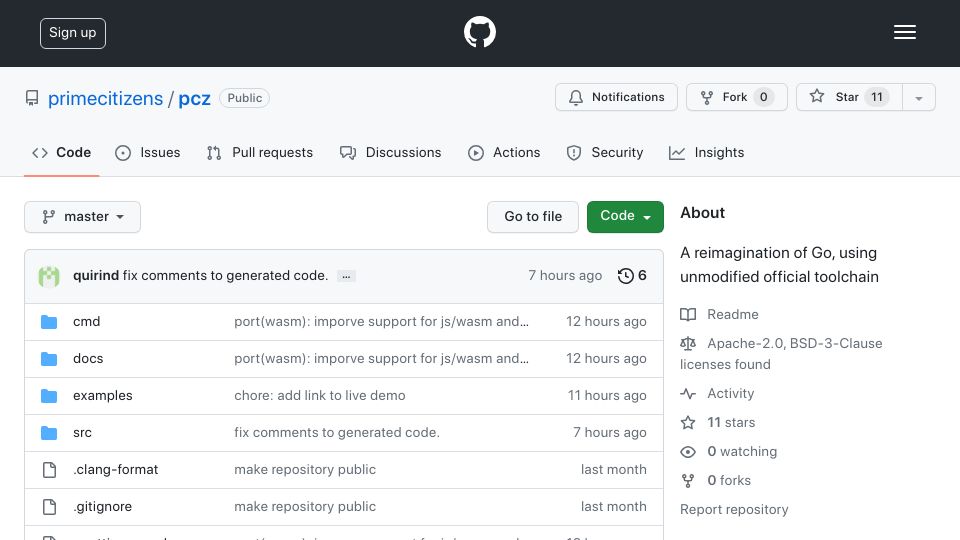Open the cmd folder
Viewport: 960px width, 540px height.
86,321
